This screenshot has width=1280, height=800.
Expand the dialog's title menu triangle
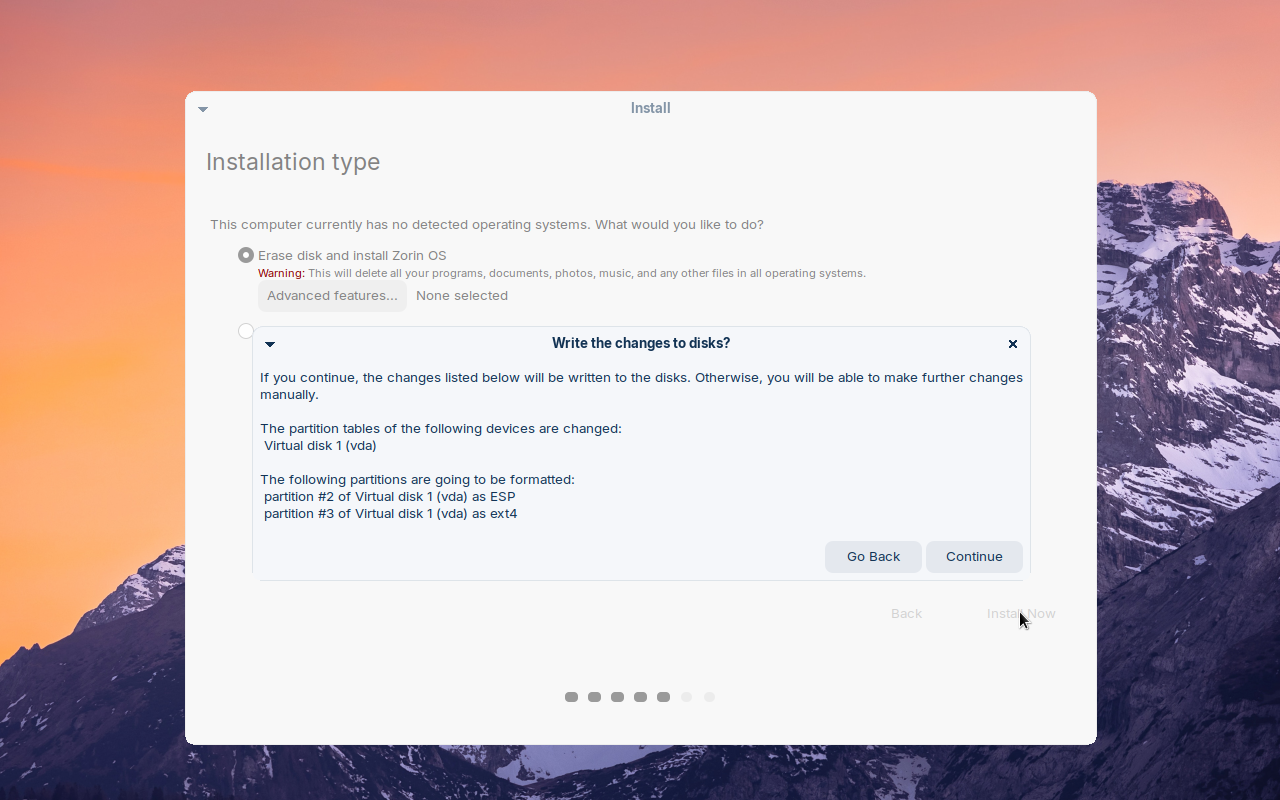[x=270, y=344]
